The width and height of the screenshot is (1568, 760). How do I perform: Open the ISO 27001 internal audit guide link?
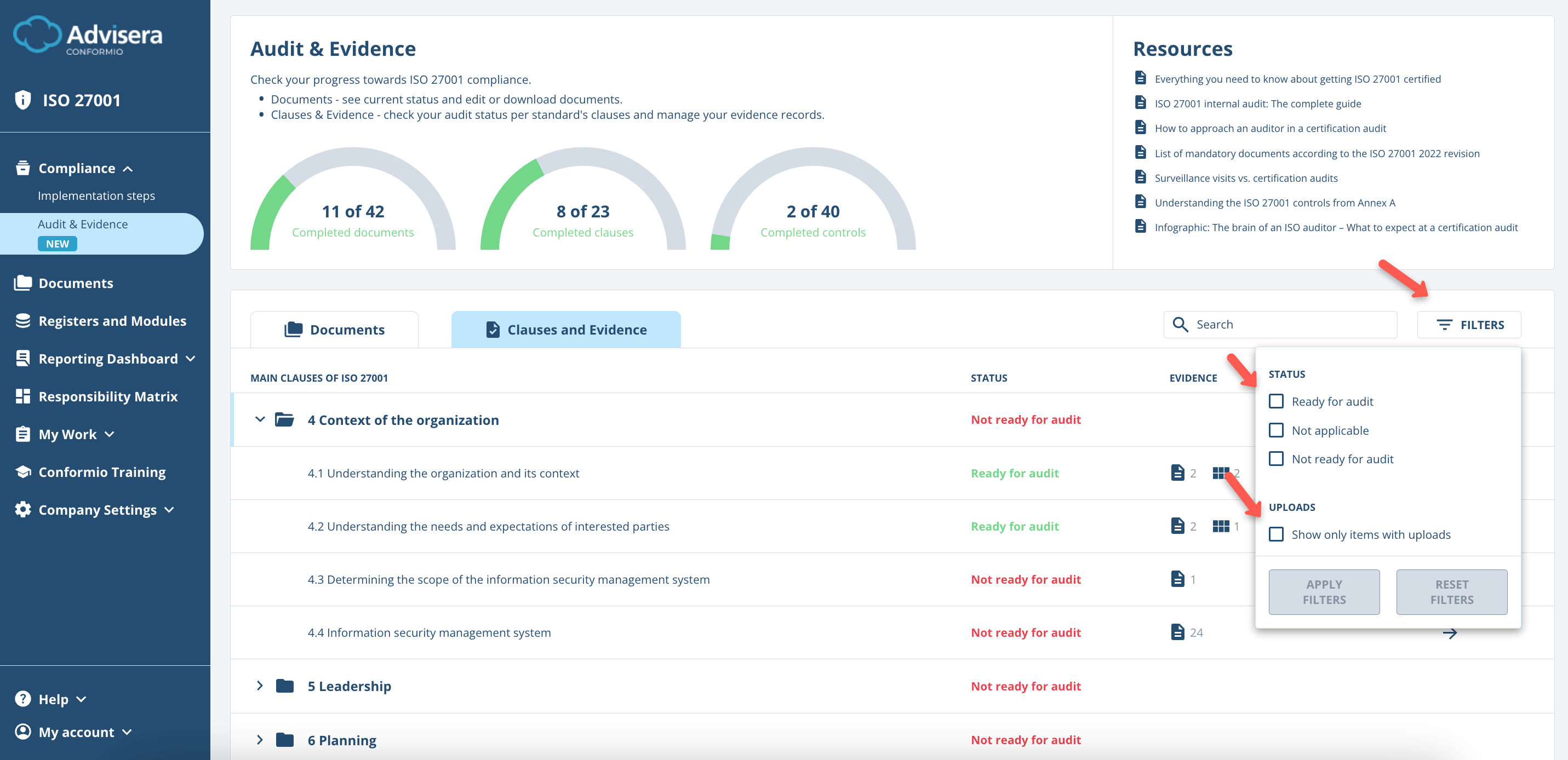[1257, 103]
